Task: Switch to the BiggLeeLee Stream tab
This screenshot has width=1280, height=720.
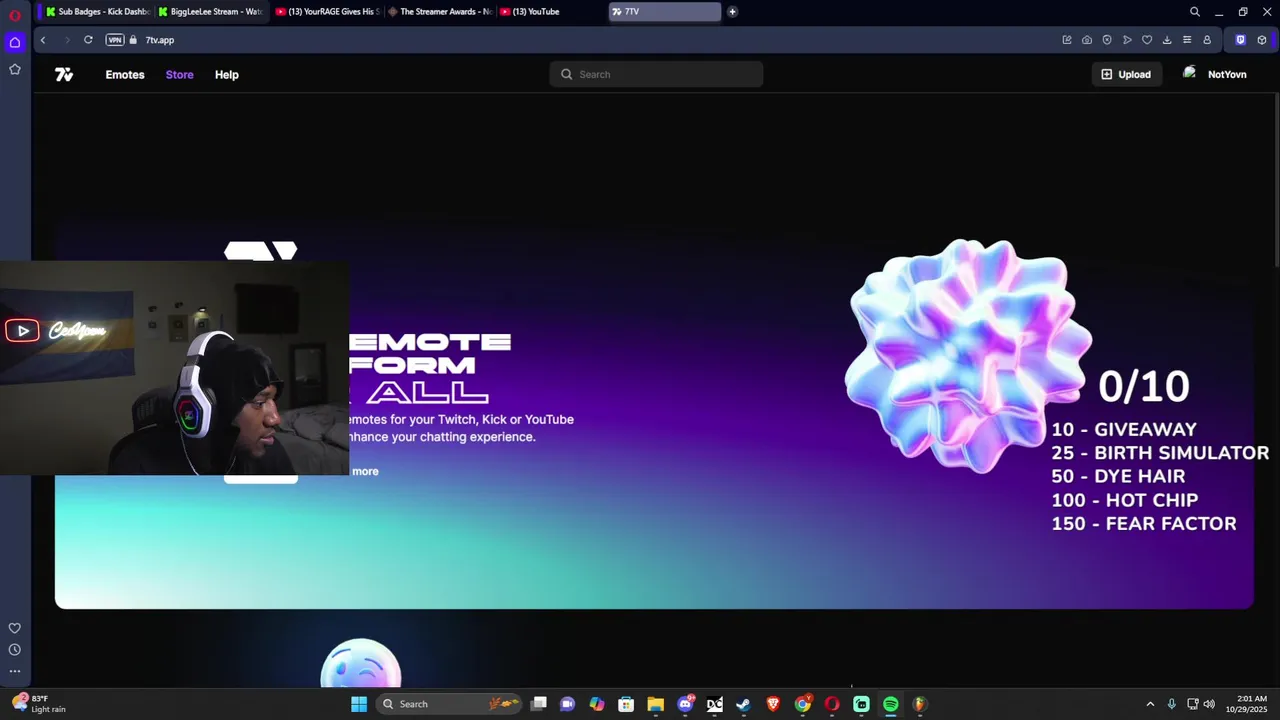Action: coord(210,12)
